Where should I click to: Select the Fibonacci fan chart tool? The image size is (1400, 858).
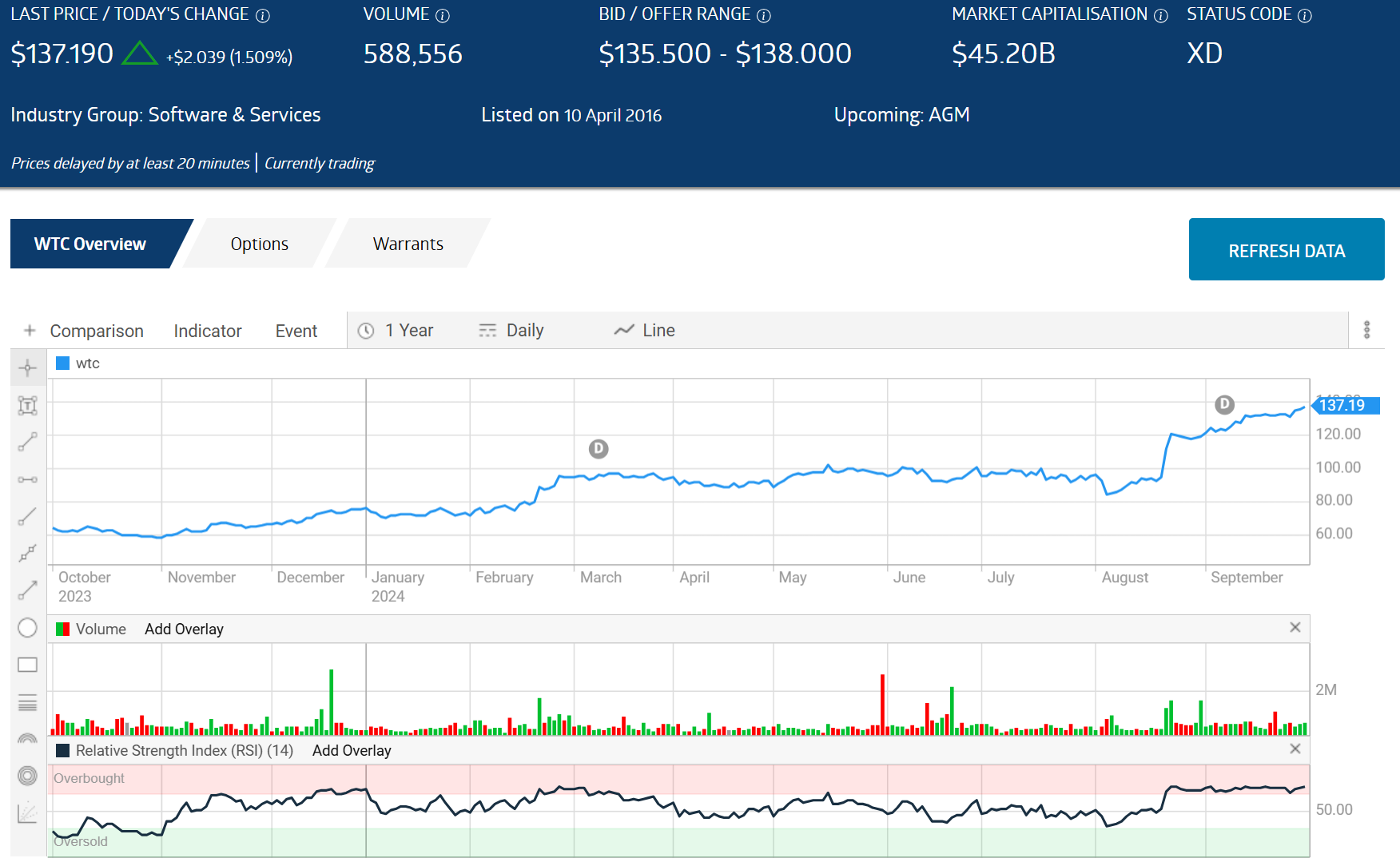(x=28, y=812)
